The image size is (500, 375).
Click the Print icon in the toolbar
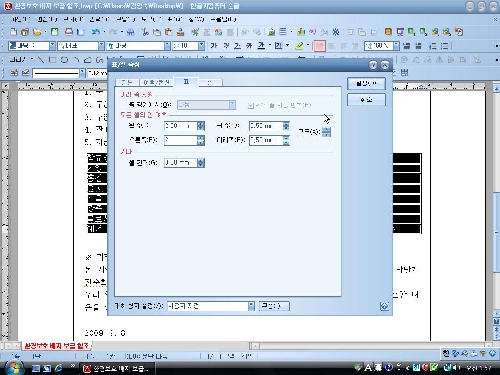69,32
